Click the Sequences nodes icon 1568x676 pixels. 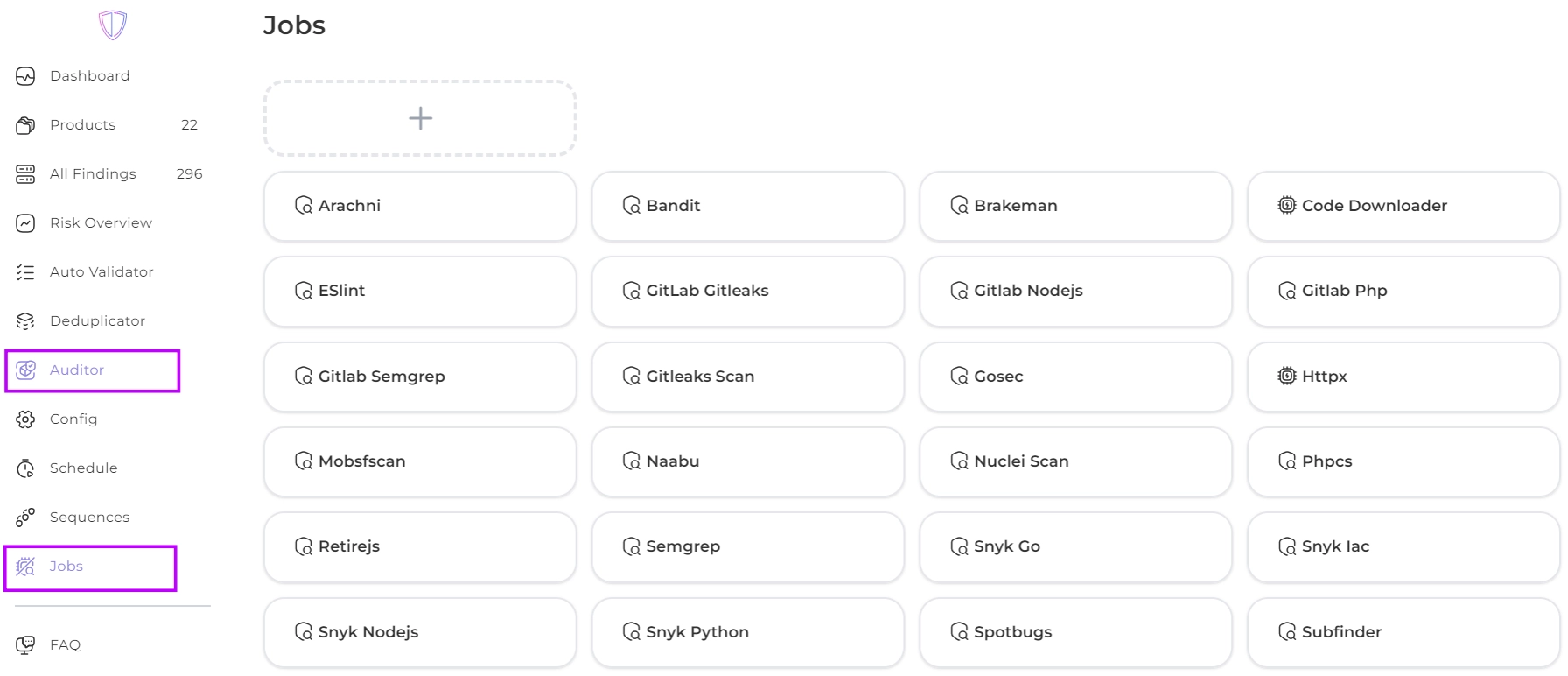[x=25, y=518]
